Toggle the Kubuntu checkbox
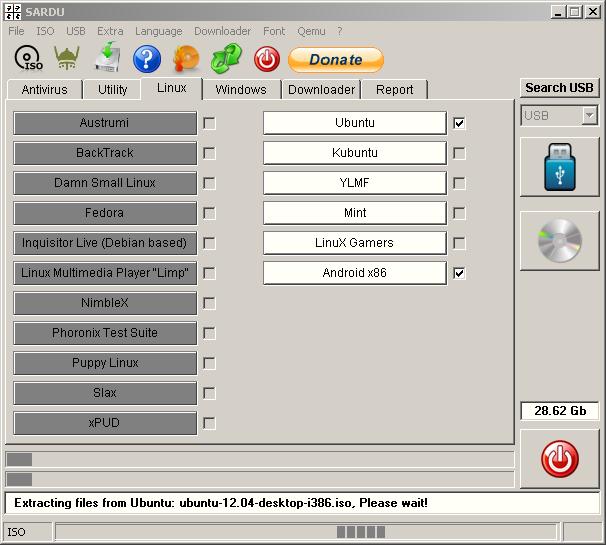 pyautogui.click(x=459, y=153)
